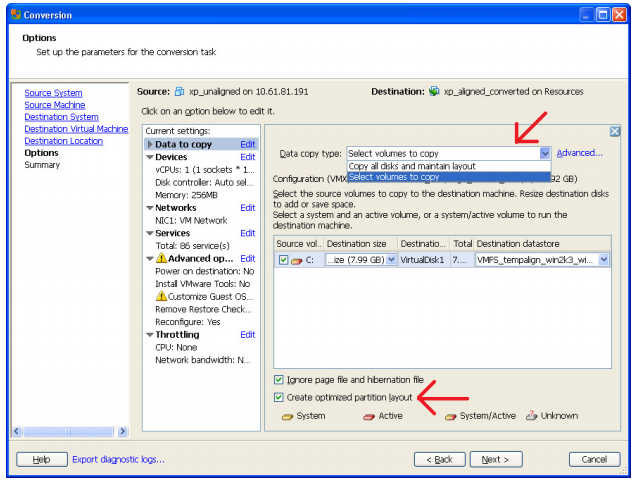
Task: Collapse the Devices section
Action: (150, 157)
